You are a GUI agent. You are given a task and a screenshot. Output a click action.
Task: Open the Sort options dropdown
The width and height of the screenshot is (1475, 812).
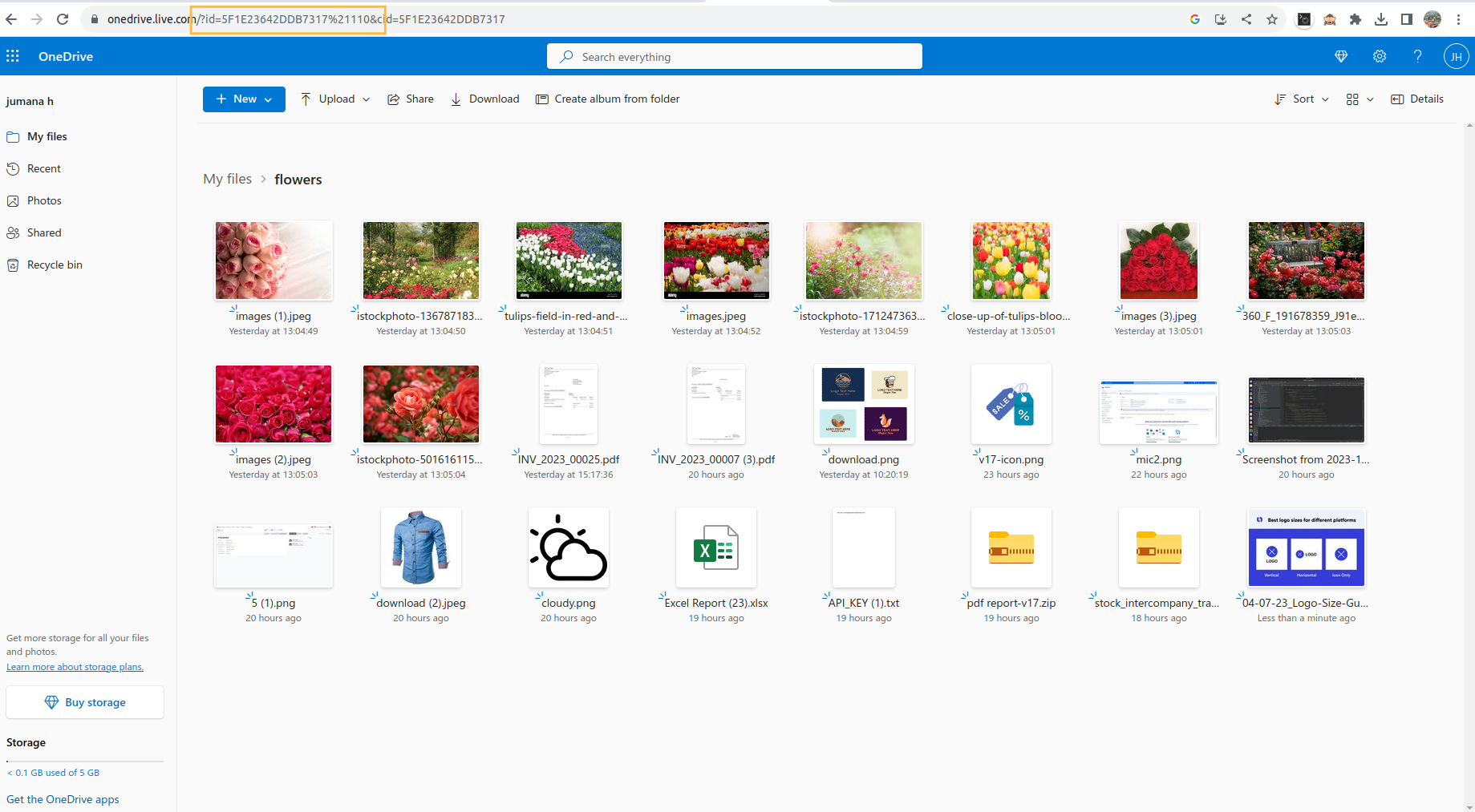click(x=1302, y=99)
